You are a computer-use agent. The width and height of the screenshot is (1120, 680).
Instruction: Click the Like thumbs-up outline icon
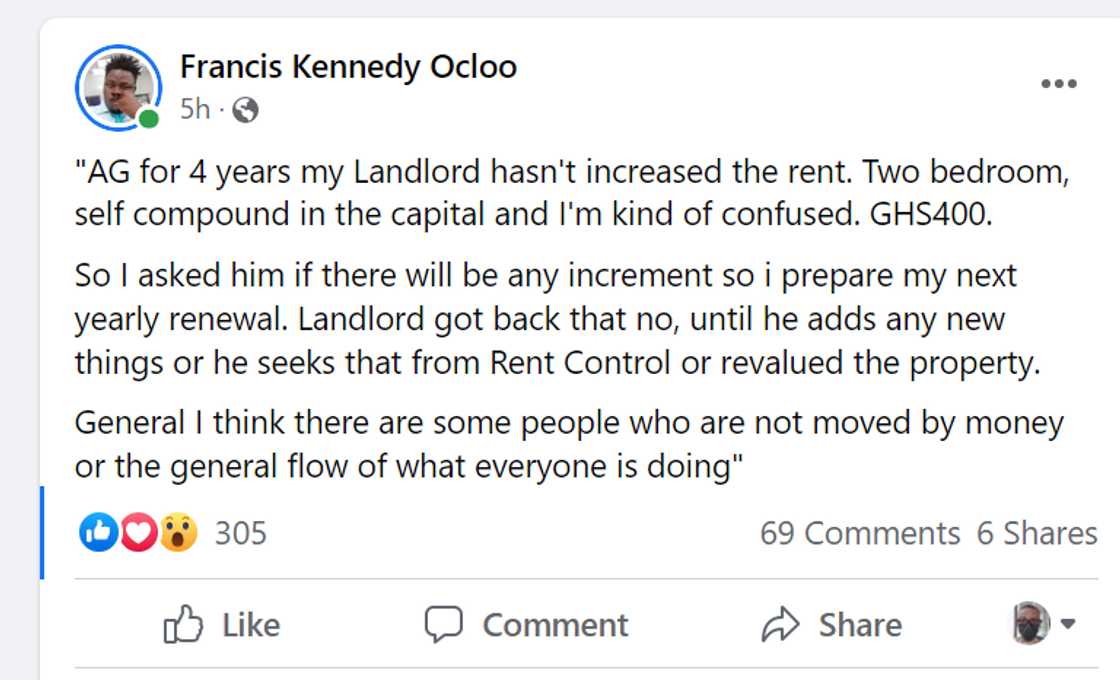(x=183, y=624)
